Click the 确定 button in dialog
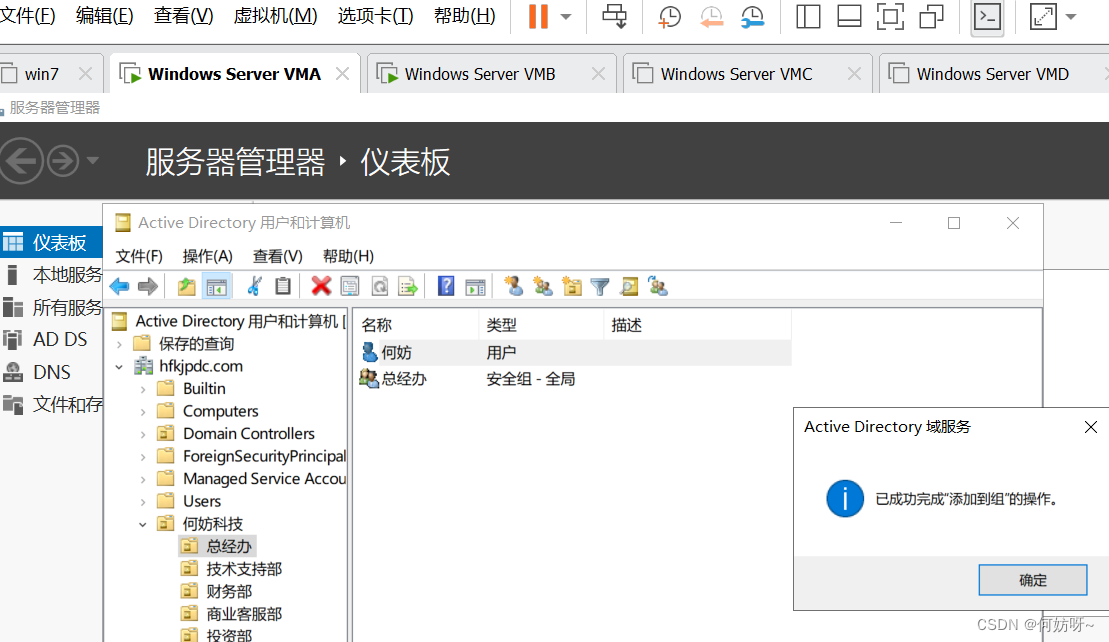The height and width of the screenshot is (642, 1109). (1032, 580)
